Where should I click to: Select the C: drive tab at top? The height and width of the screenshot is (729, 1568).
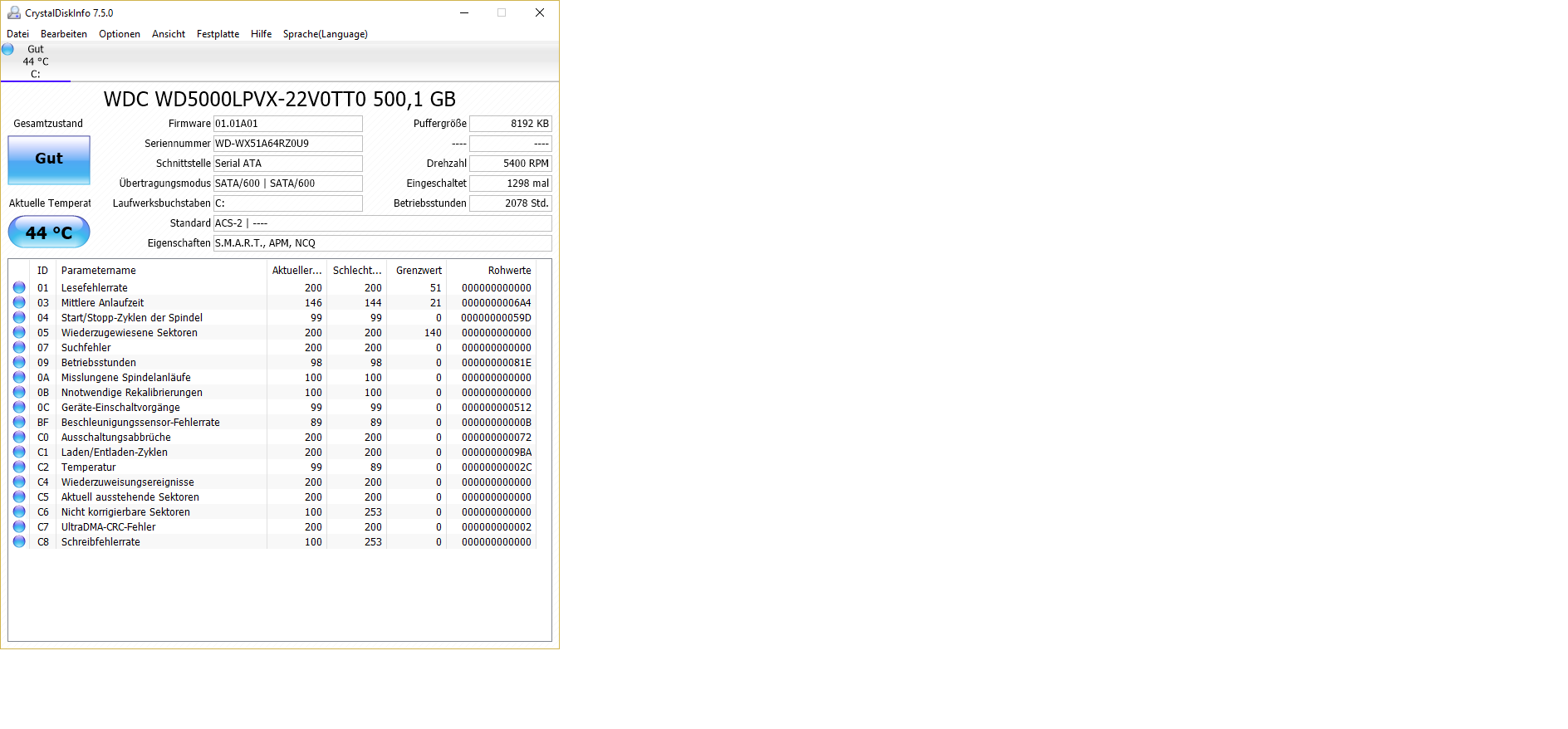click(x=36, y=61)
